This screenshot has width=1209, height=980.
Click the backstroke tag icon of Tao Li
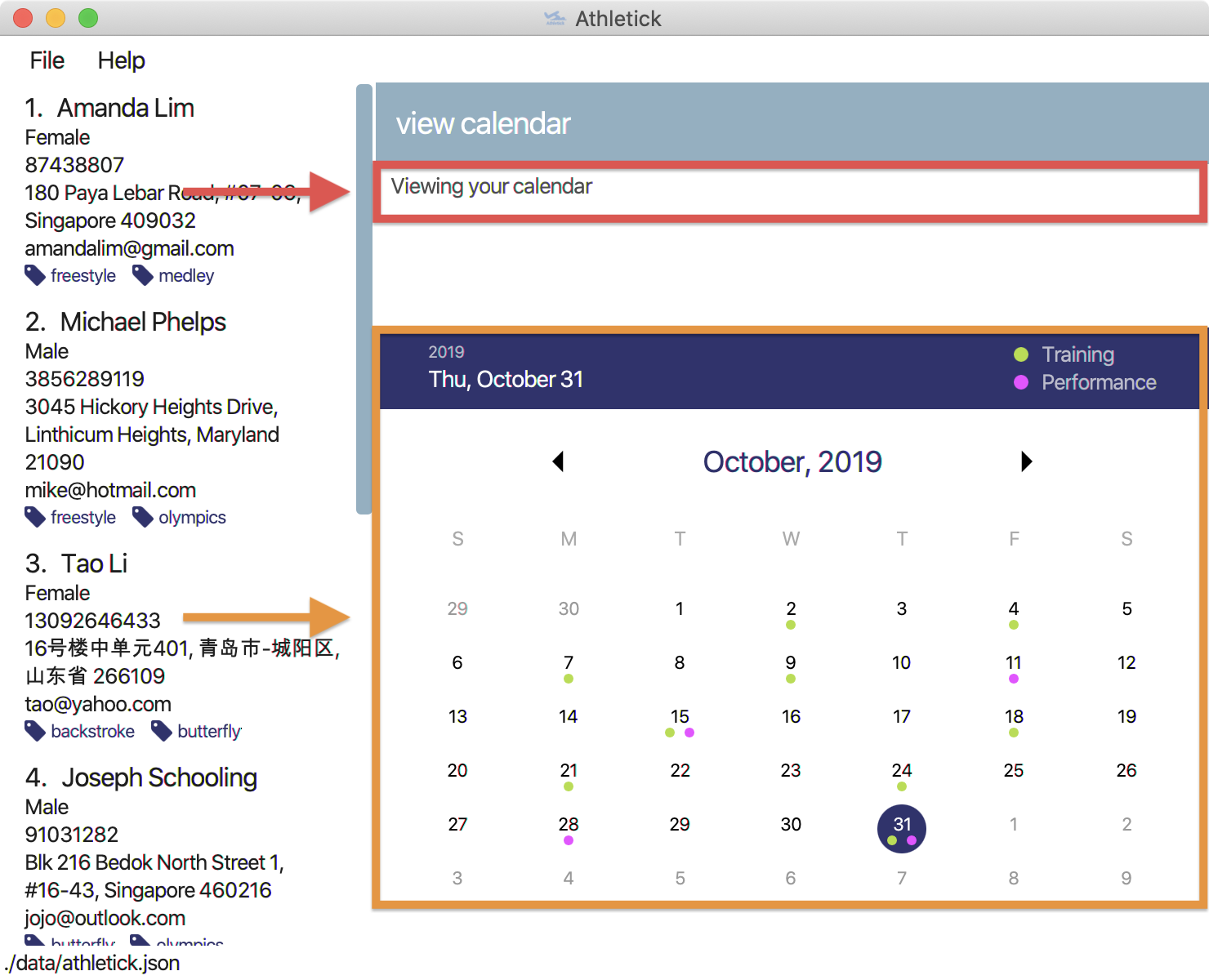coord(35,732)
